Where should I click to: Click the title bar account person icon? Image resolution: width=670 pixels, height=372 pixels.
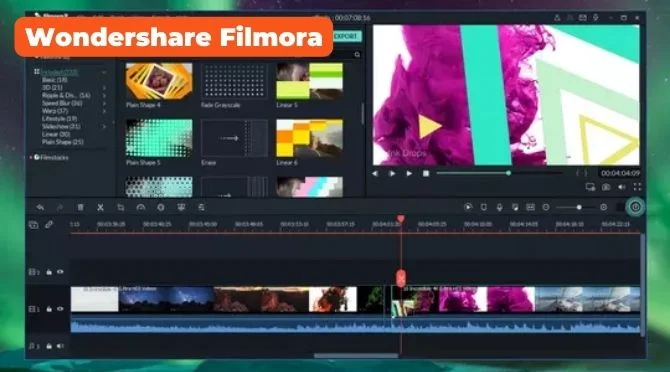(x=557, y=18)
